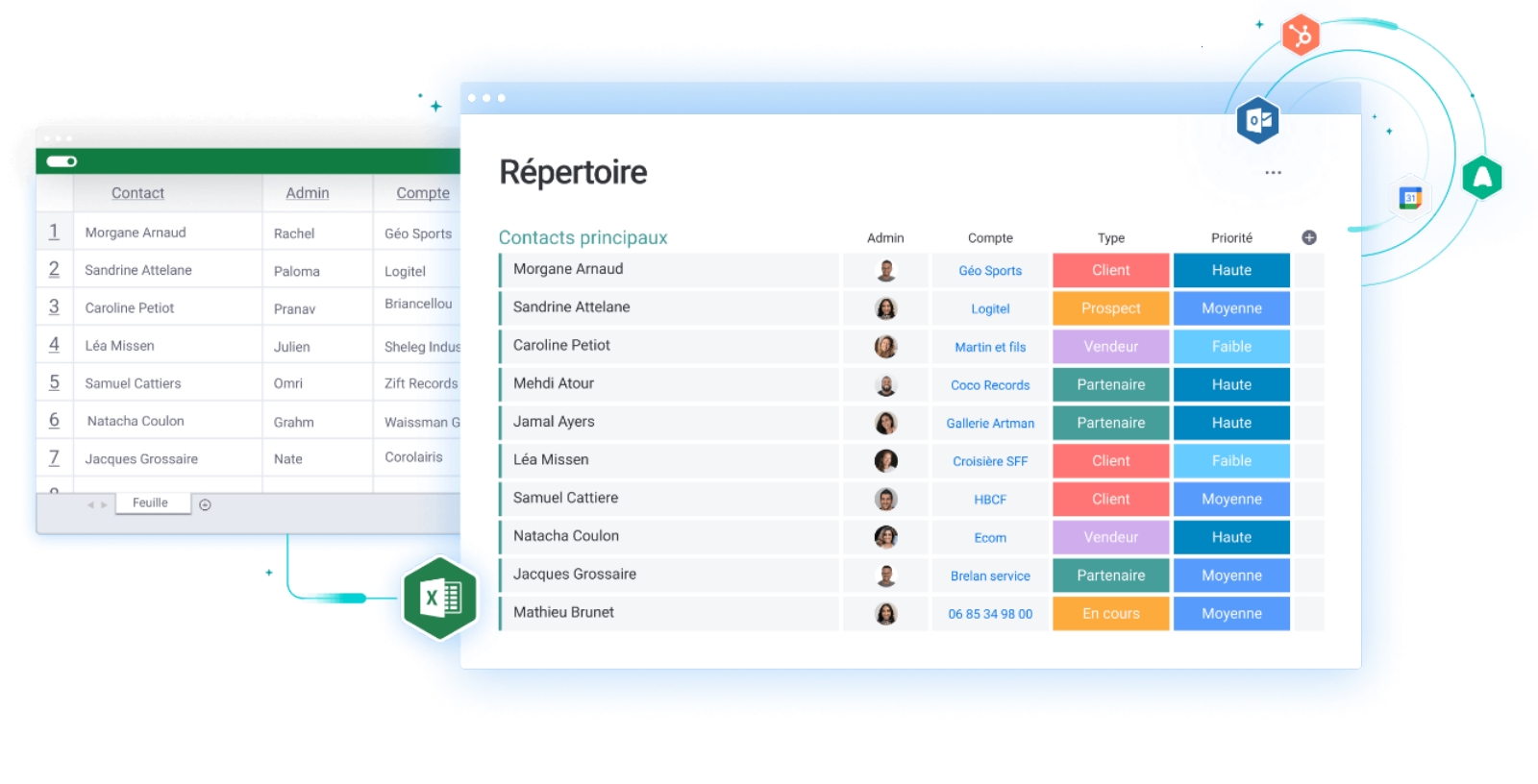Image resolution: width=1538 pixels, height=784 pixels.
Task: Open the Outlook integration icon
Action: point(1257,121)
